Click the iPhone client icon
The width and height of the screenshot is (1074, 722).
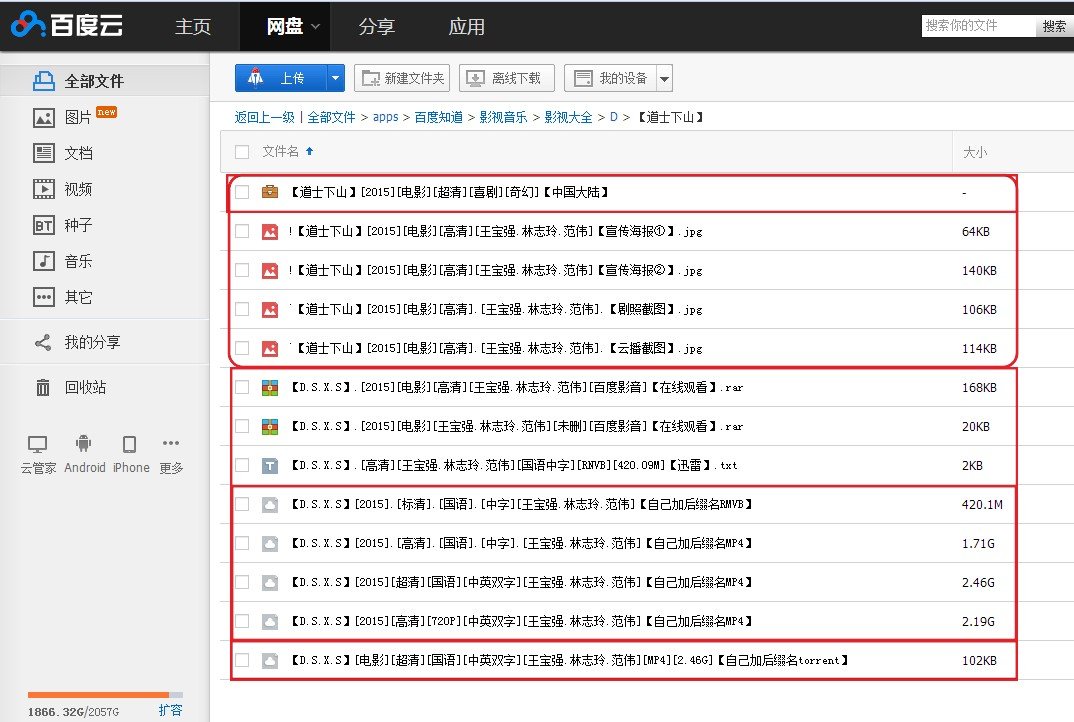click(130, 445)
